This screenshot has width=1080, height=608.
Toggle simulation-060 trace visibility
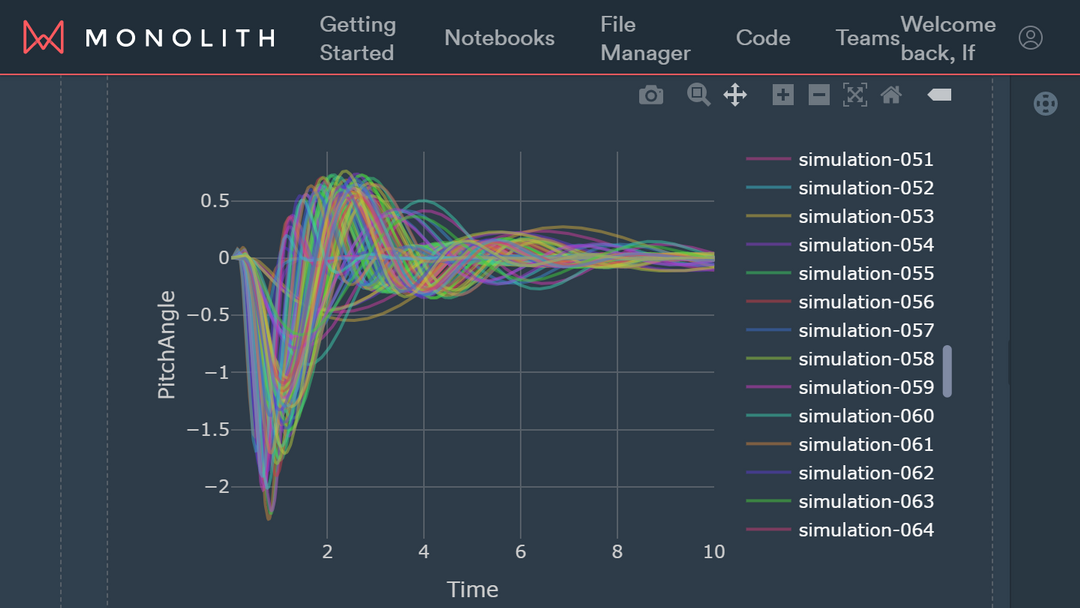865,416
